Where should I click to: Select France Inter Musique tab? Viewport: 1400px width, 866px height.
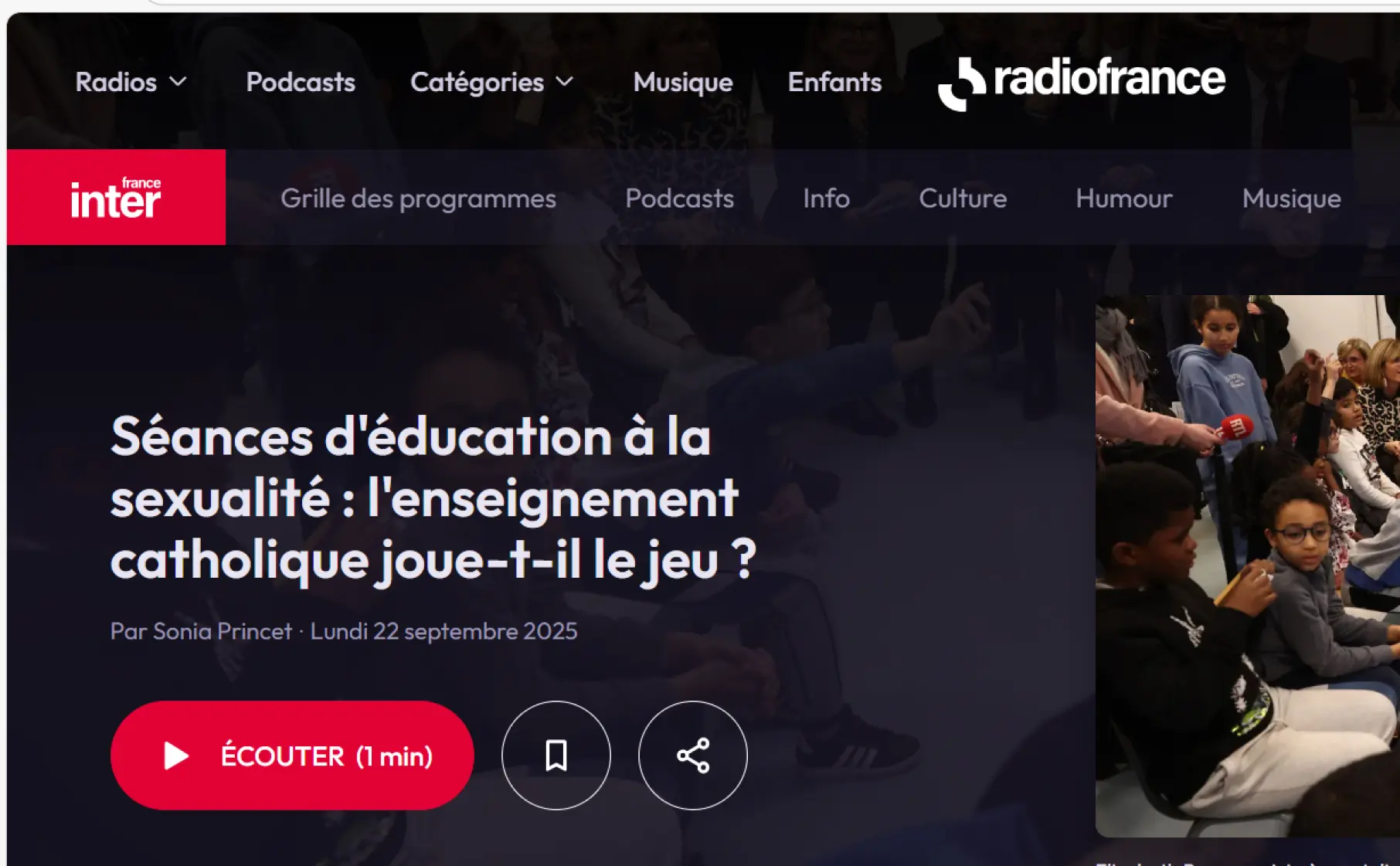pyautogui.click(x=1292, y=199)
